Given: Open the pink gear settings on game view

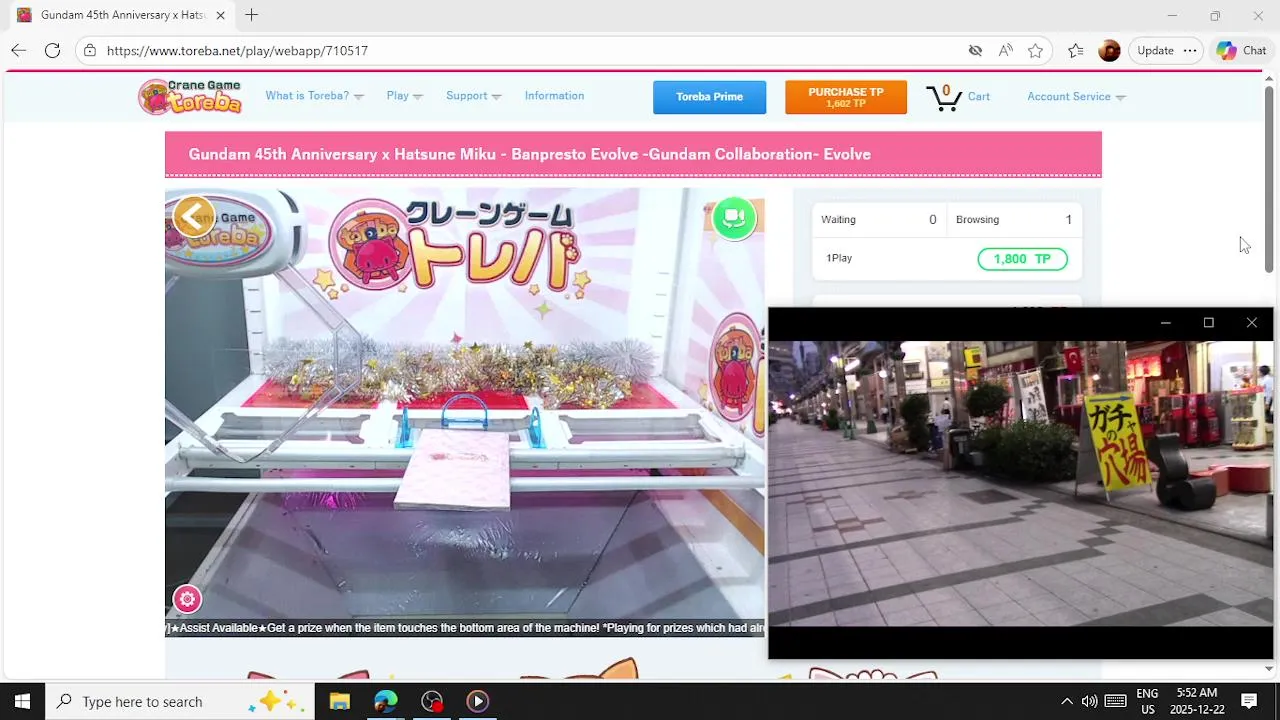Looking at the screenshot, I should click(187, 599).
